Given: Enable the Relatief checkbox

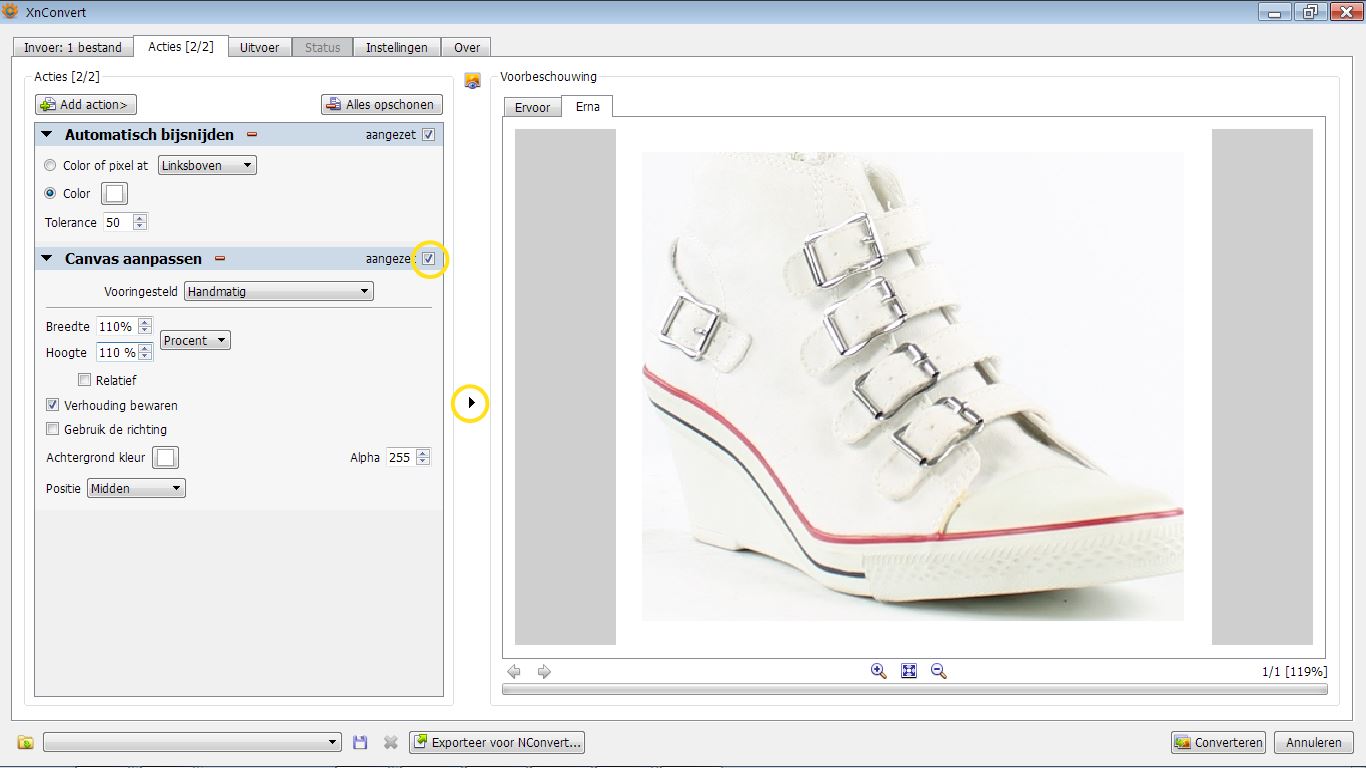Looking at the screenshot, I should (x=85, y=380).
